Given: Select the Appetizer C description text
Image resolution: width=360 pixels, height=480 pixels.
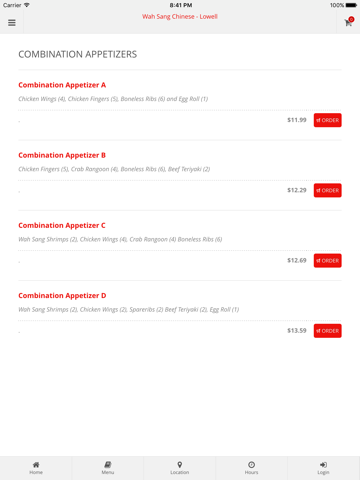Looking at the screenshot, I should point(120,239).
